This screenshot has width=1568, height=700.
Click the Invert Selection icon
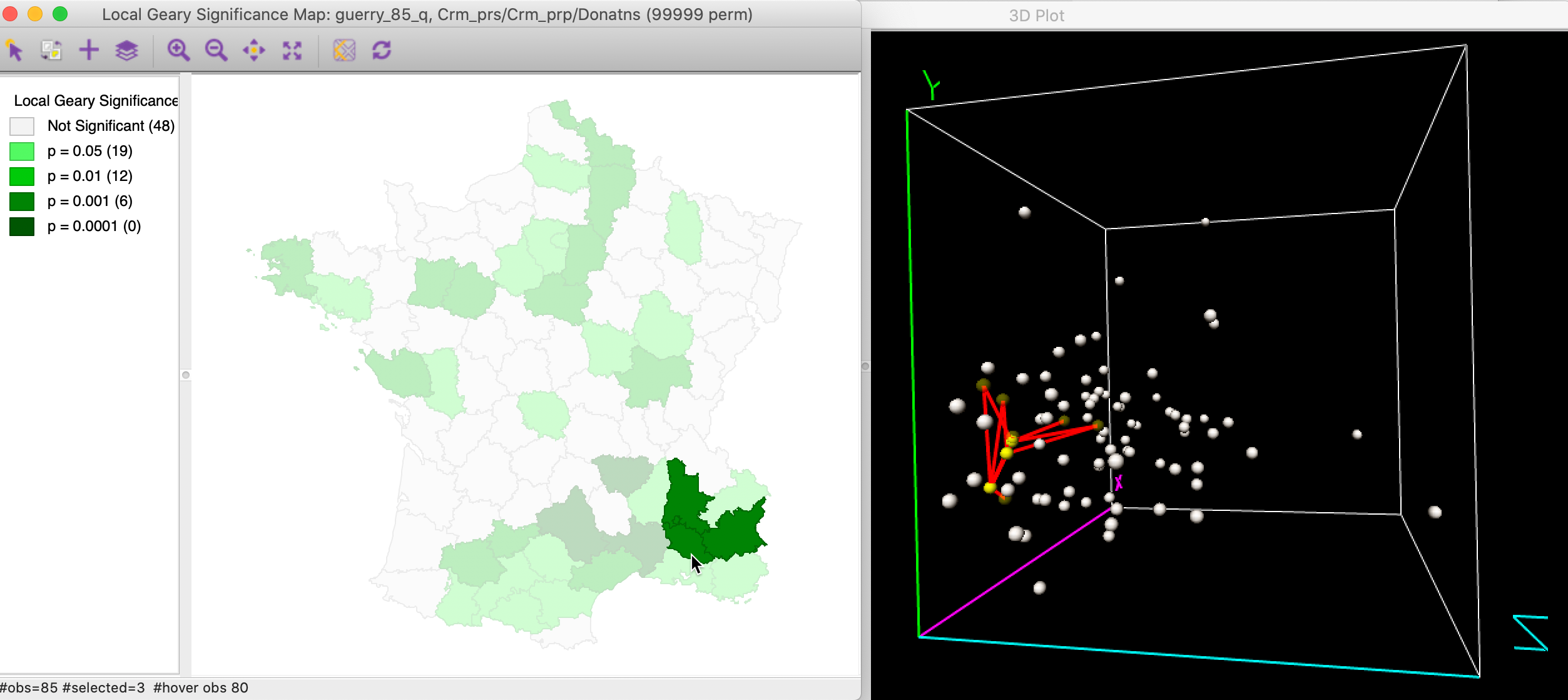[51, 50]
